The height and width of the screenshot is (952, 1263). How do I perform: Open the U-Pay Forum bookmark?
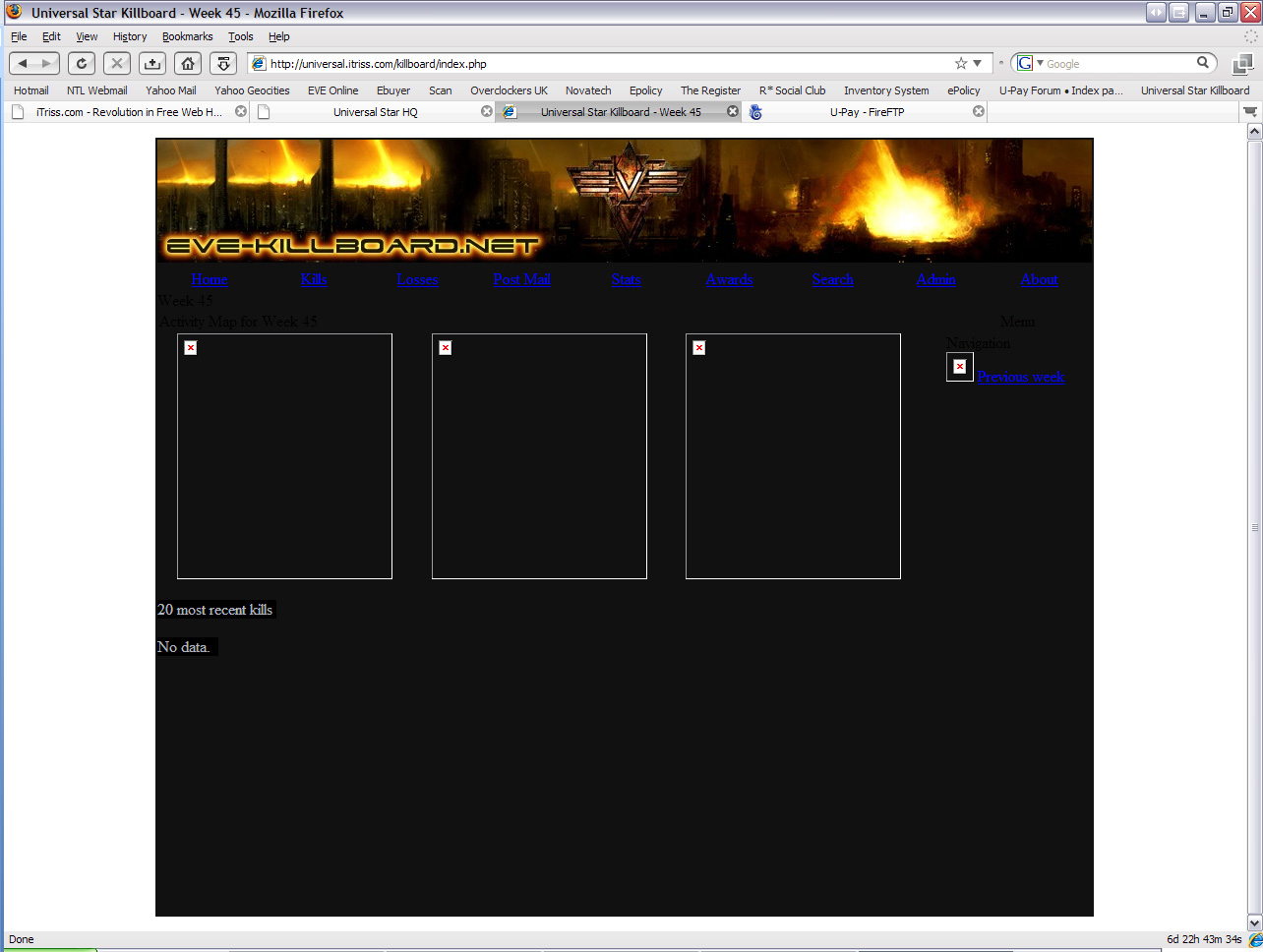[1061, 90]
